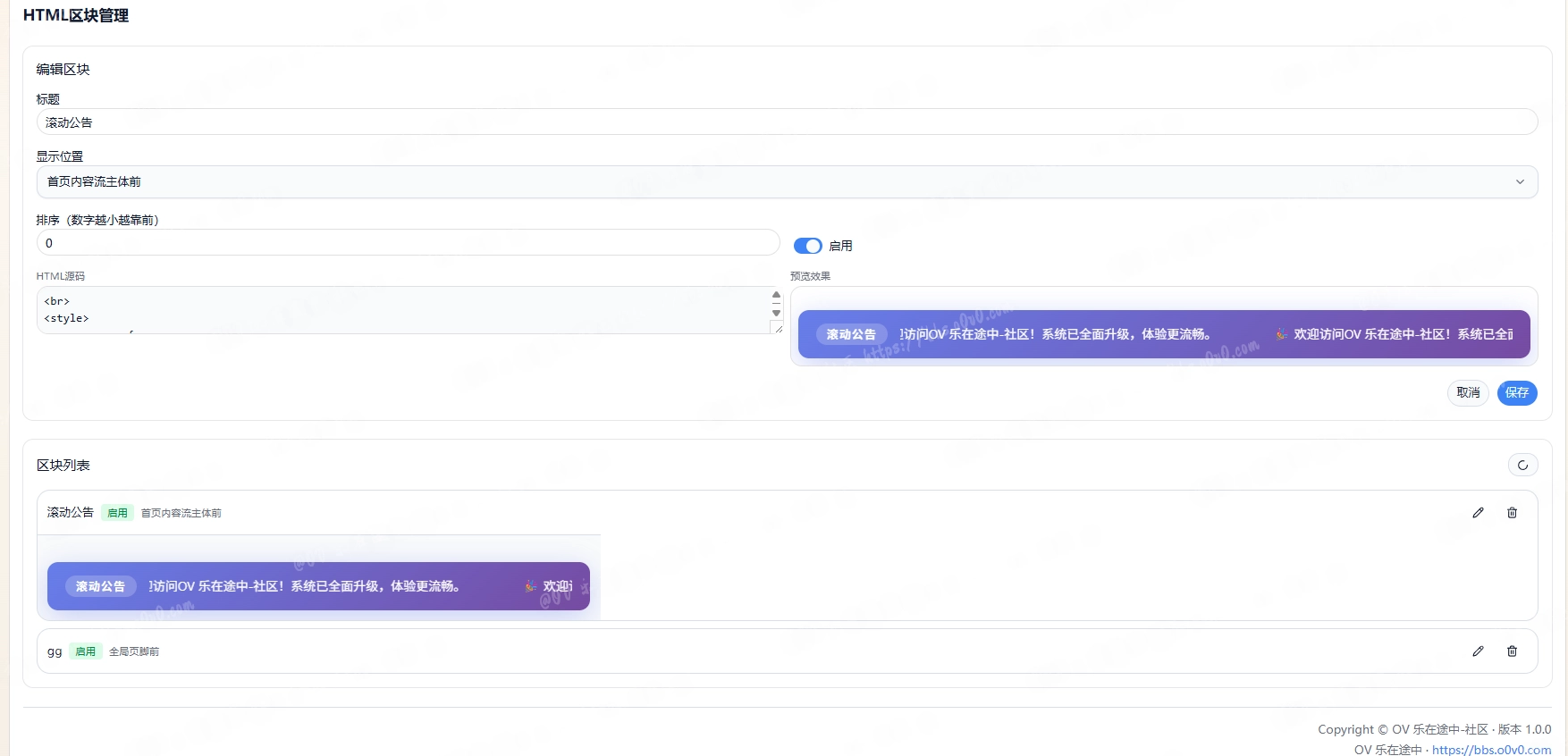Click the 全局页脚前 position label

134,651
